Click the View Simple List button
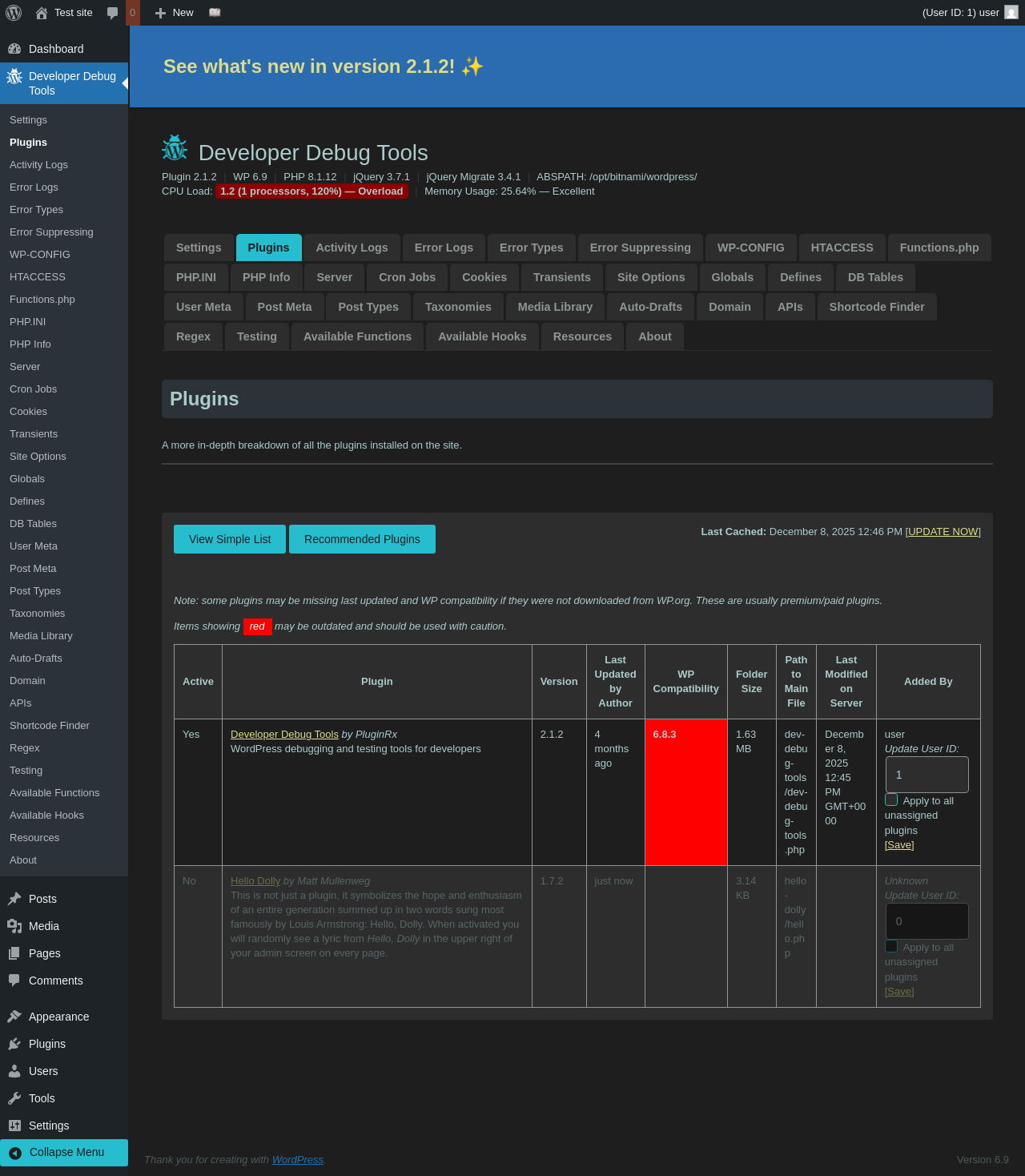Viewport: 1025px width, 1176px height. pos(230,539)
